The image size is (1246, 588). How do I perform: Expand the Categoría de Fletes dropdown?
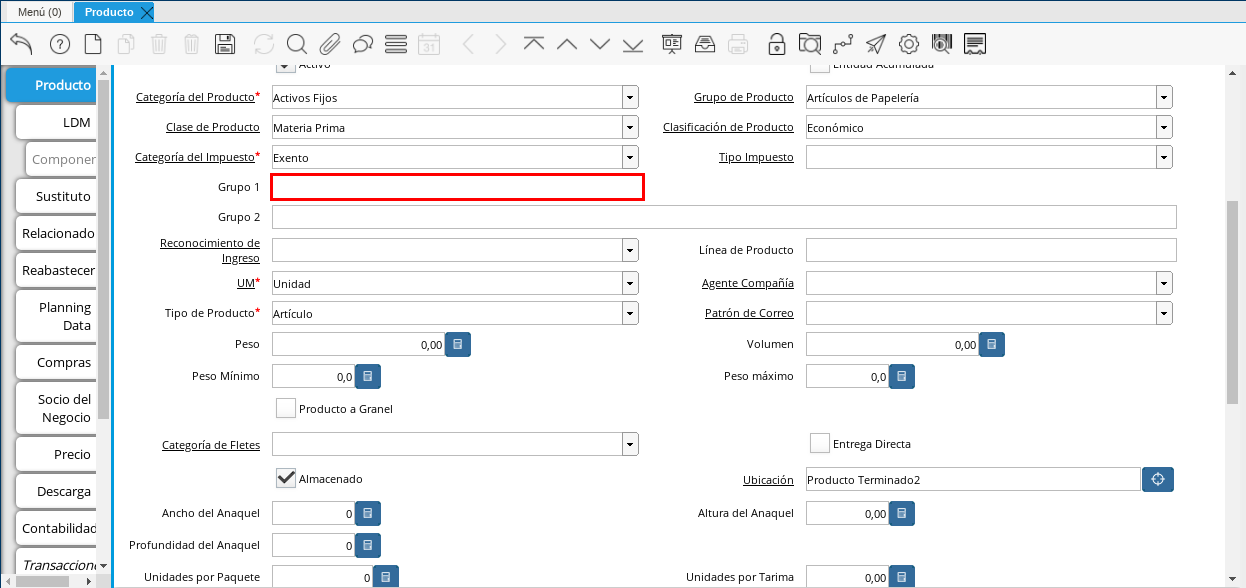pyautogui.click(x=630, y=444)
